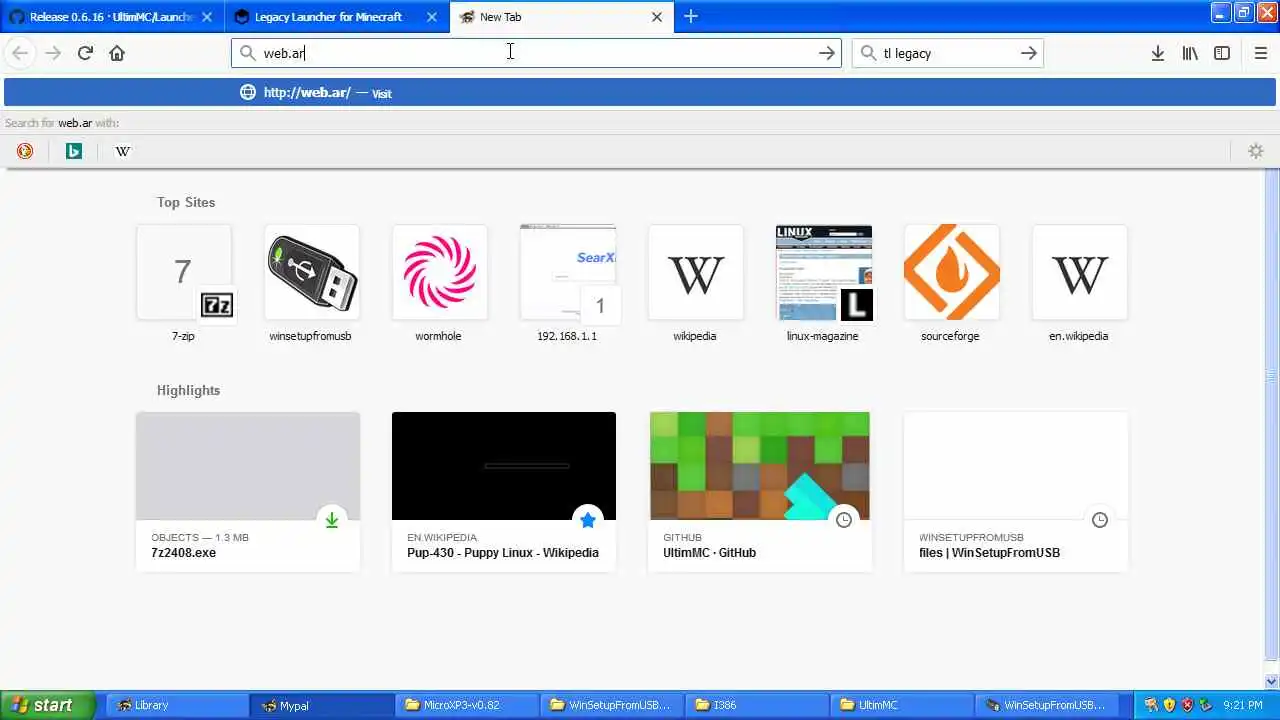Viewport: 1280px width, 720px height.
Task: Choose the http://web.ar/ Visit suggestion
Action: click(640, 93)
